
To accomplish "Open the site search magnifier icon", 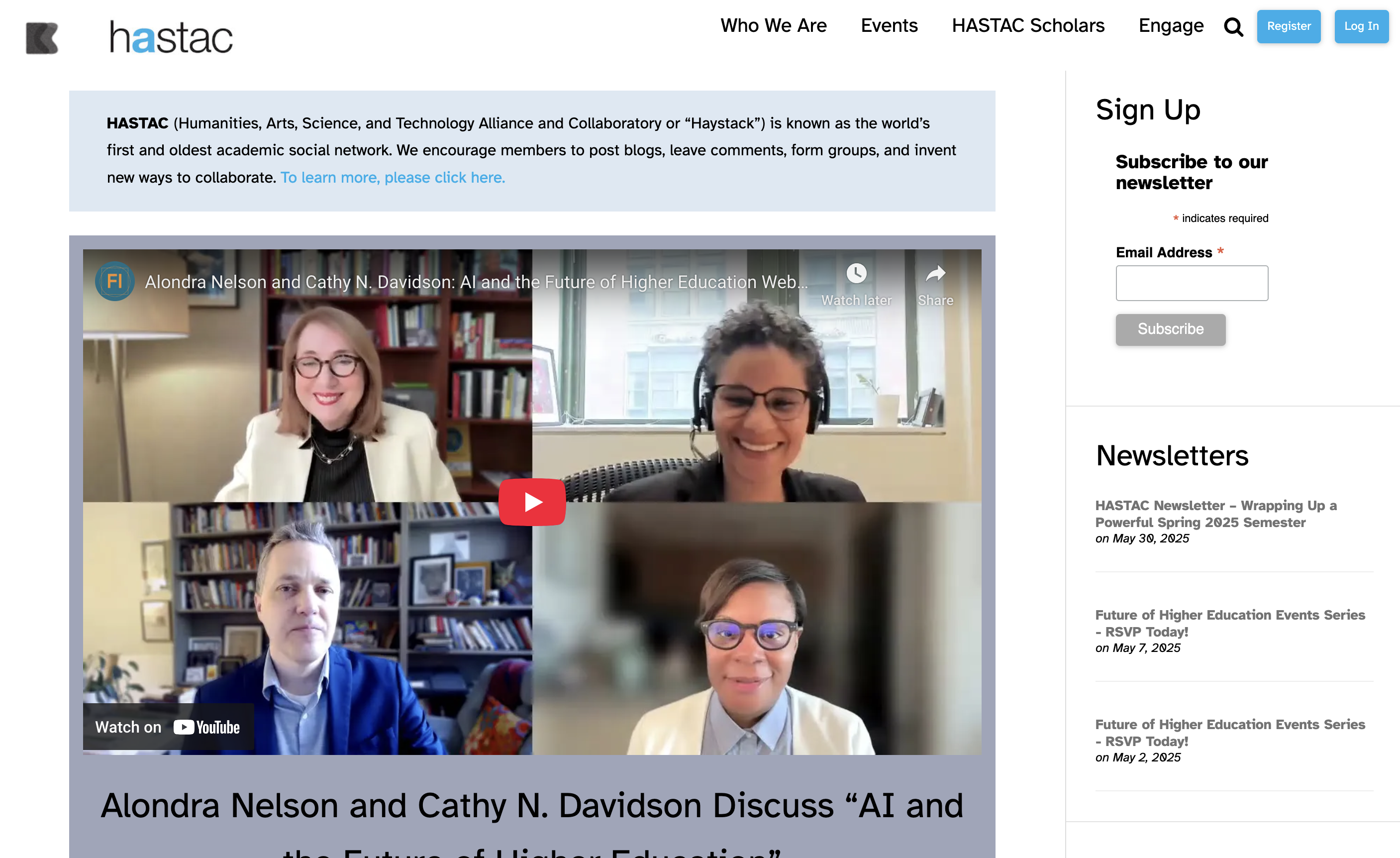I will click(x=1233, y=27).
